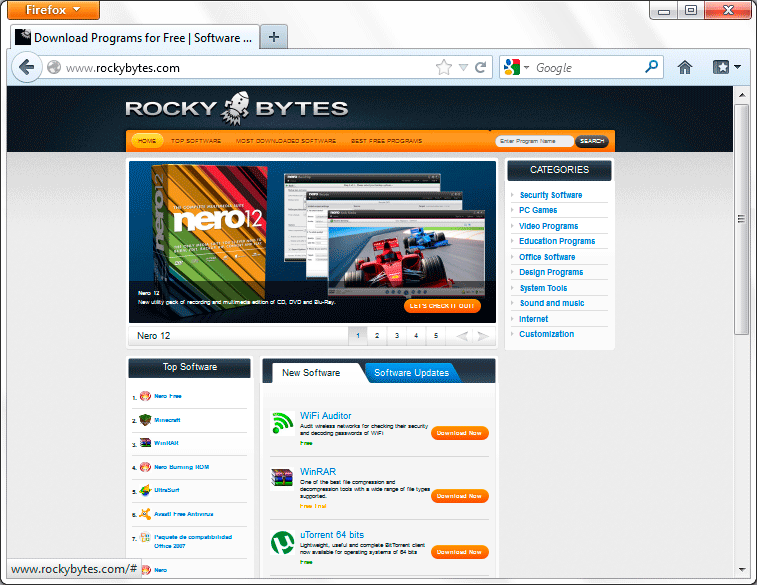Open the Design Programs category
This screenshot has height=585, width=757.
point(551,272)
